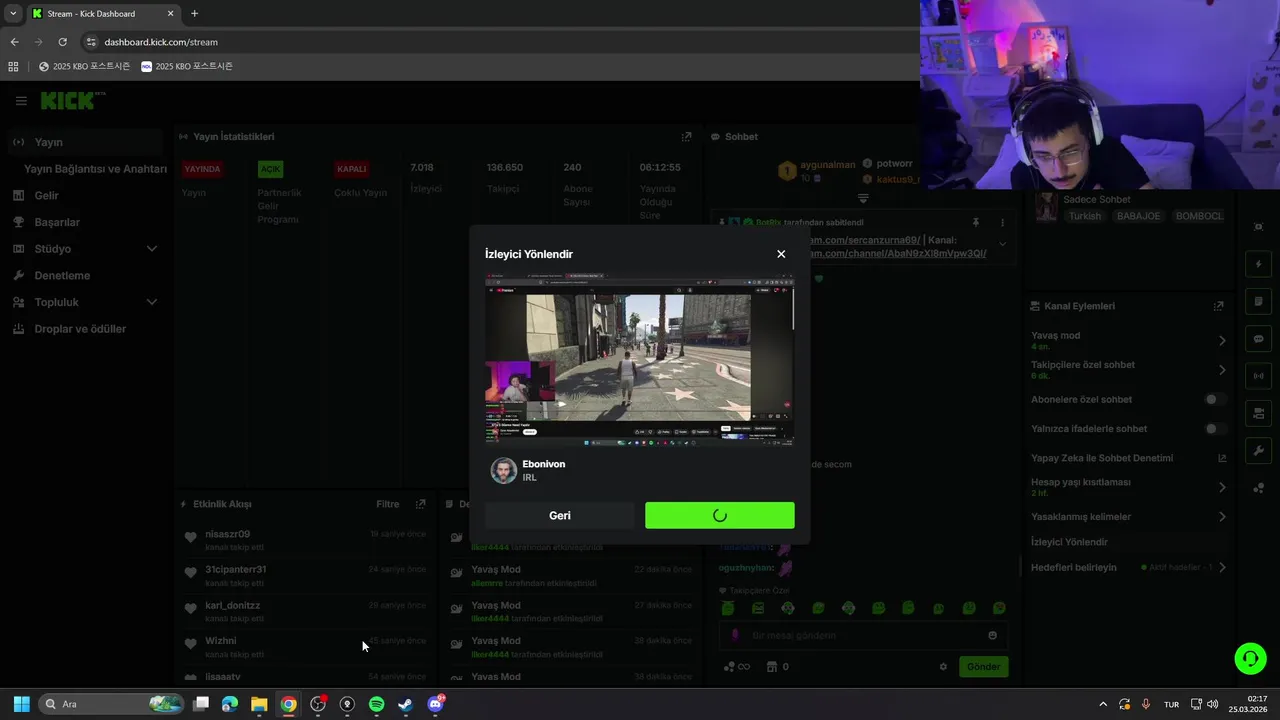The height and width of the screenshot is (720, 1280).
Task: Click nisaszr09 in the activity feed
Action: (x=227, y=534)
